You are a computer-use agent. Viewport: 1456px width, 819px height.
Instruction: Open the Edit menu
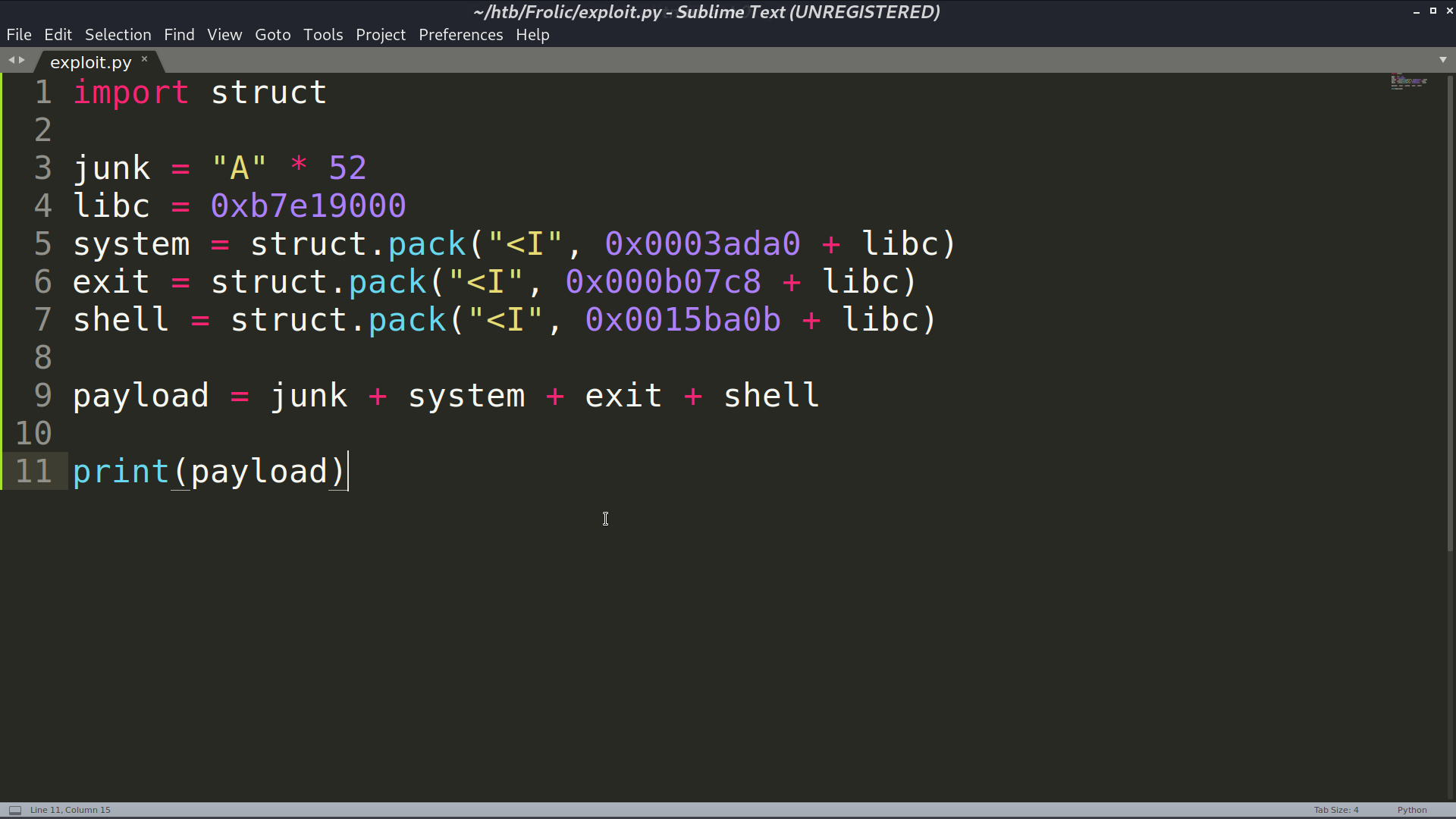(x=58, y=35)
